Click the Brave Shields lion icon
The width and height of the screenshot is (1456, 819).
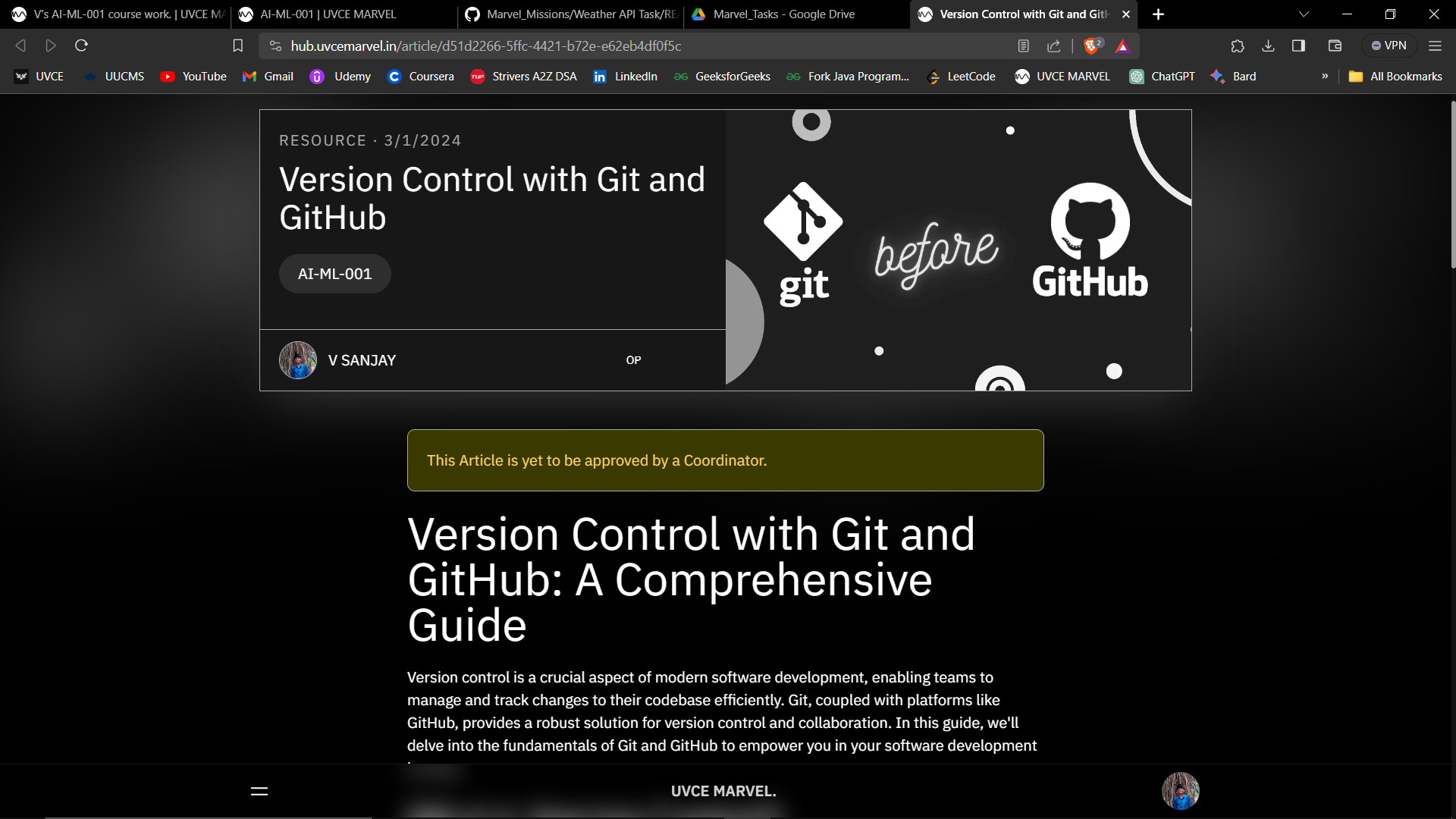[1092, 46]
